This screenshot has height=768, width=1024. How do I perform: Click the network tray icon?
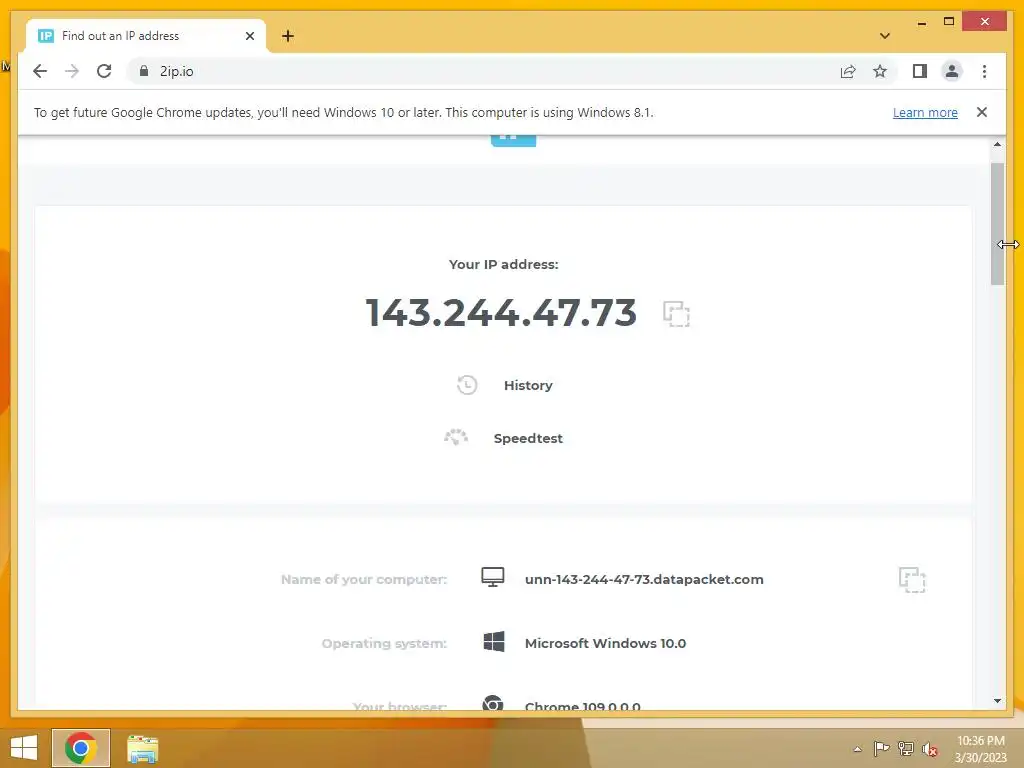click(x=906, y=748)
